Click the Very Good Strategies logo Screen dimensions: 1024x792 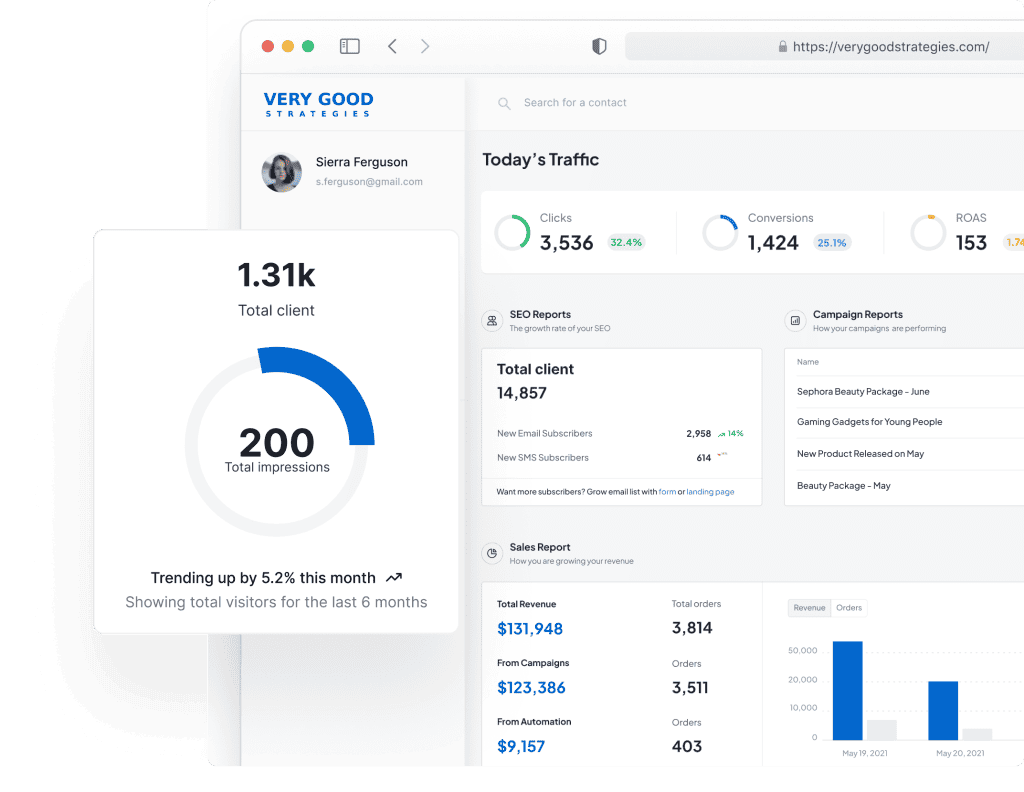coord(318,103)
